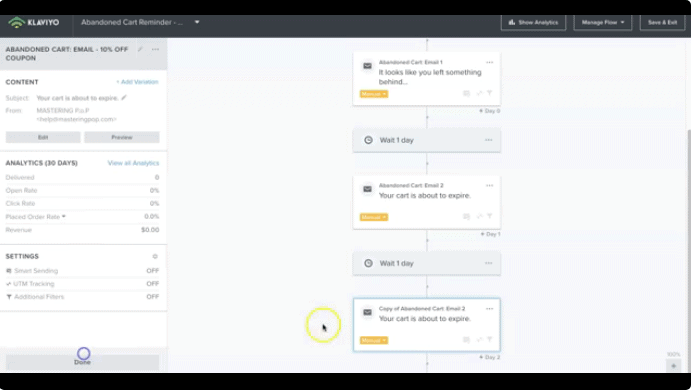This screenshot has width=693, height=390.
Task: Click the Edit content button
Action: [x=43, y=137]
